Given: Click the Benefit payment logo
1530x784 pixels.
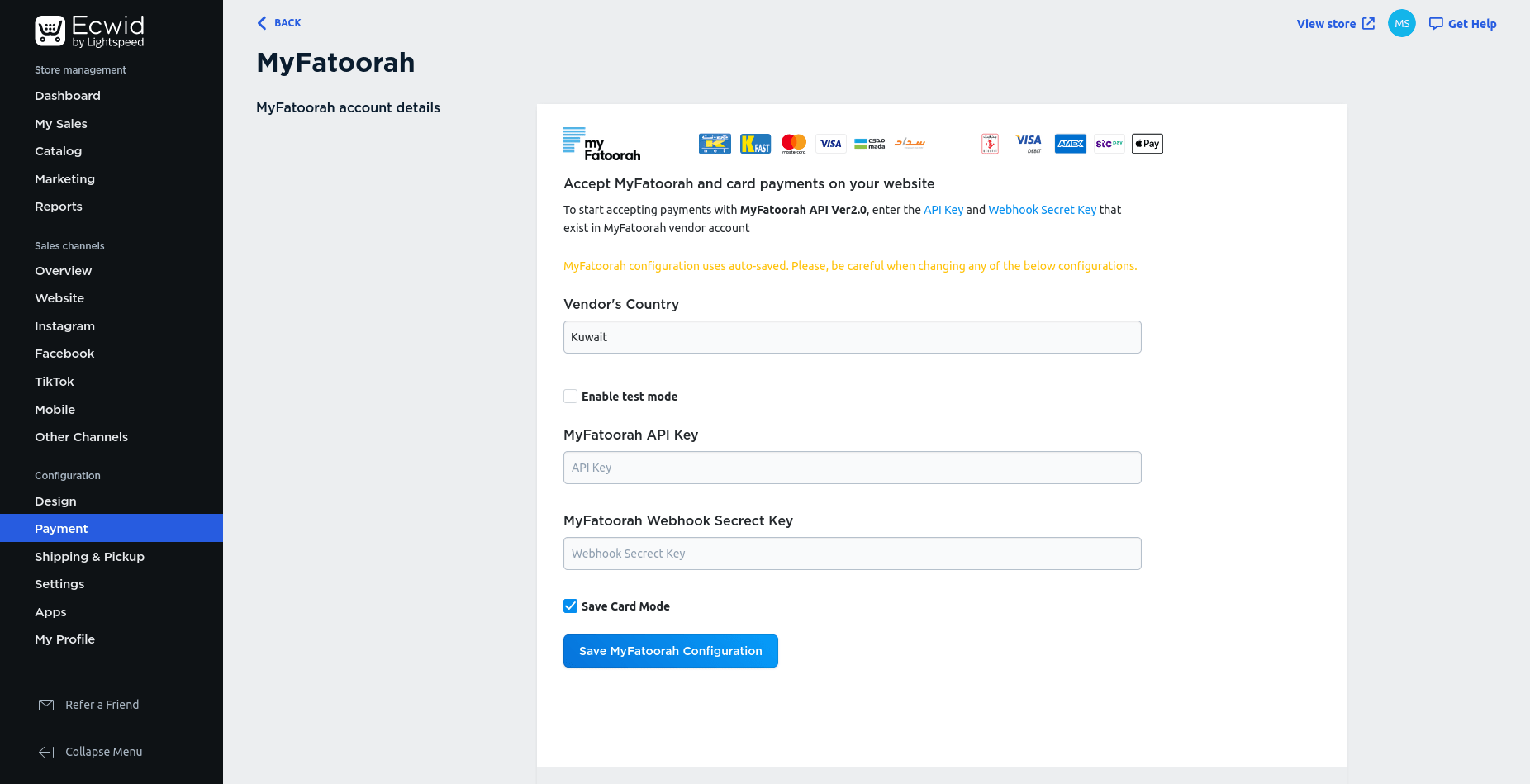Looking at the screenshot, I should pyautogui.click(x=990, y=144).
